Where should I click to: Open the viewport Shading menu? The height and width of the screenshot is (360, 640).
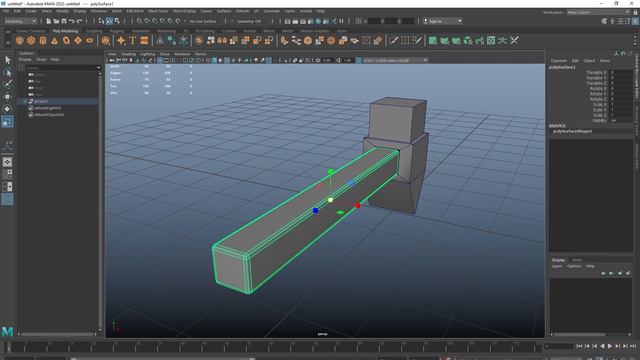click(x=128, y=54)
